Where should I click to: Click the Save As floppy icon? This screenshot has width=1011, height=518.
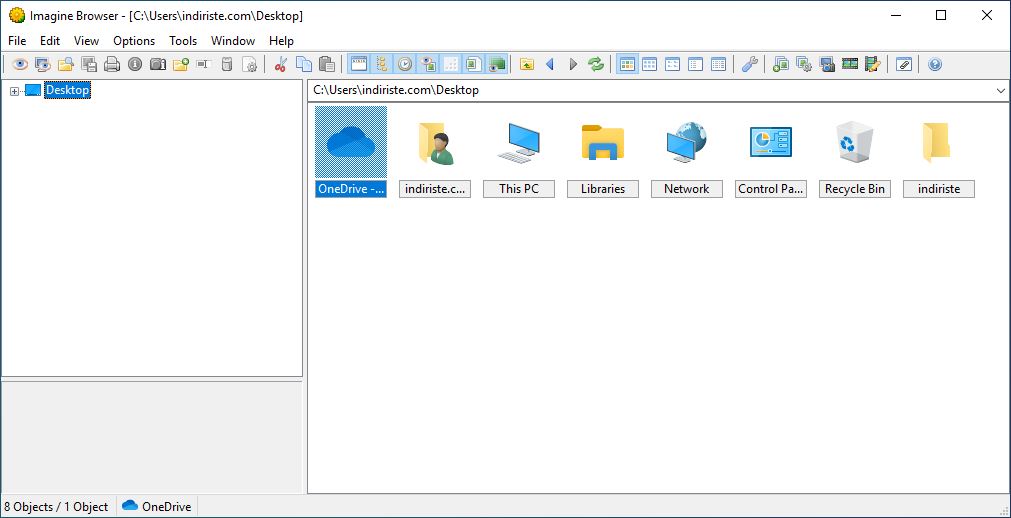pos(89,64)
